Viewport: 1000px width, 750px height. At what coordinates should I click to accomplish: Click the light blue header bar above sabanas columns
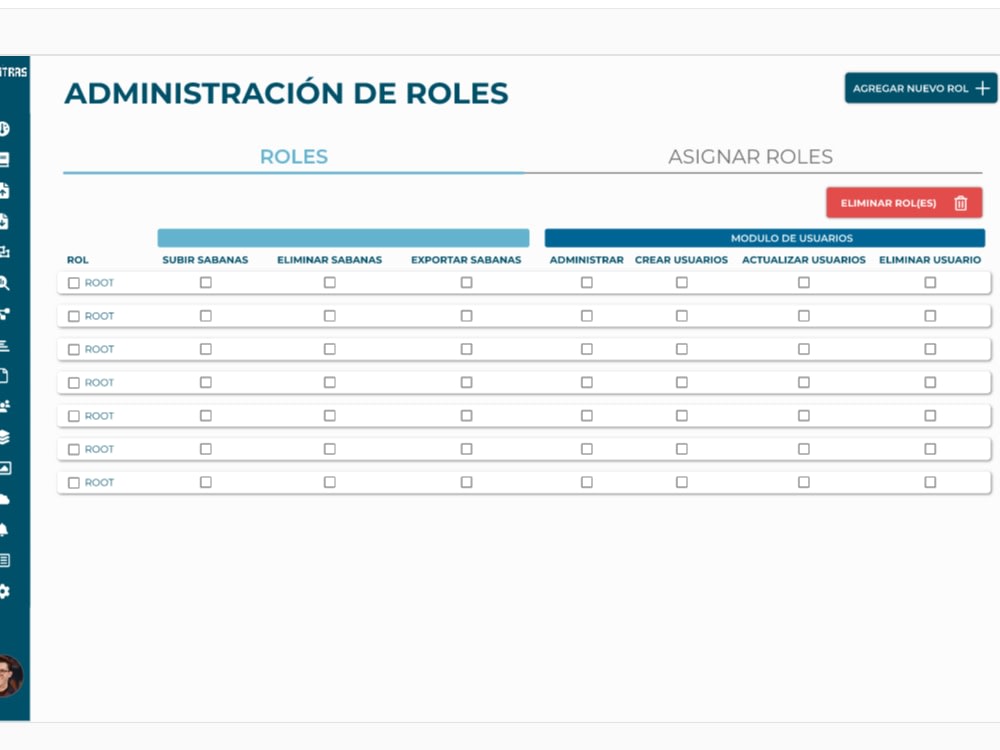(x=343, y=238)
